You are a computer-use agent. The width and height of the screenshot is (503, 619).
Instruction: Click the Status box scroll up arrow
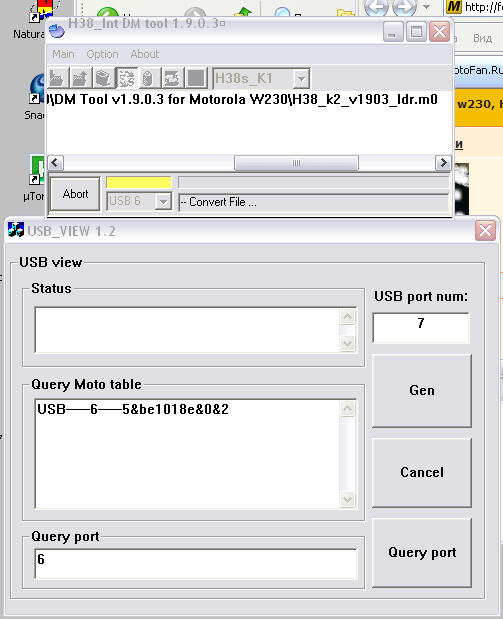click(x=347, y=316)
